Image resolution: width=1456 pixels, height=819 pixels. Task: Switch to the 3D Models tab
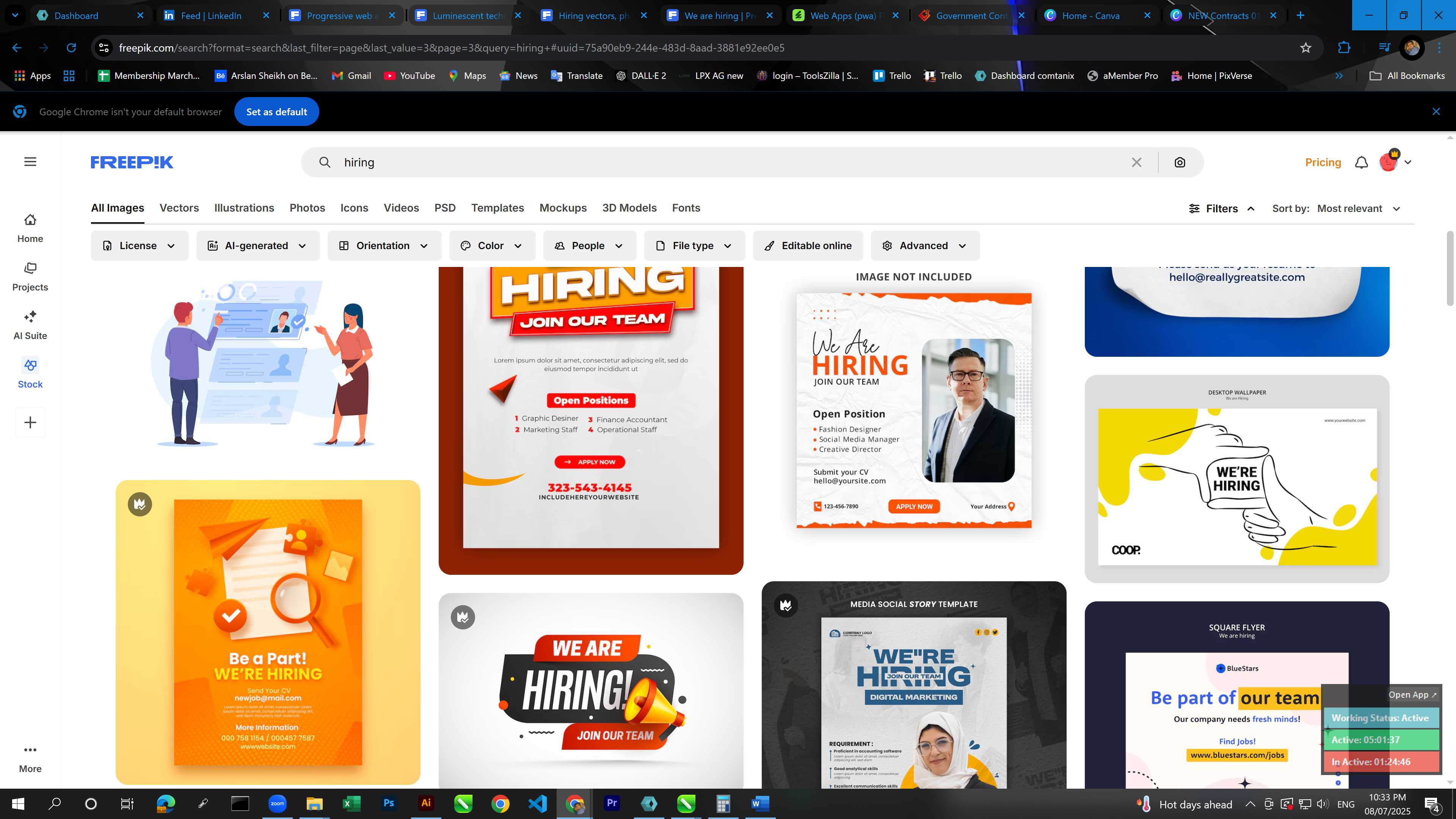[x=629, y=208]
